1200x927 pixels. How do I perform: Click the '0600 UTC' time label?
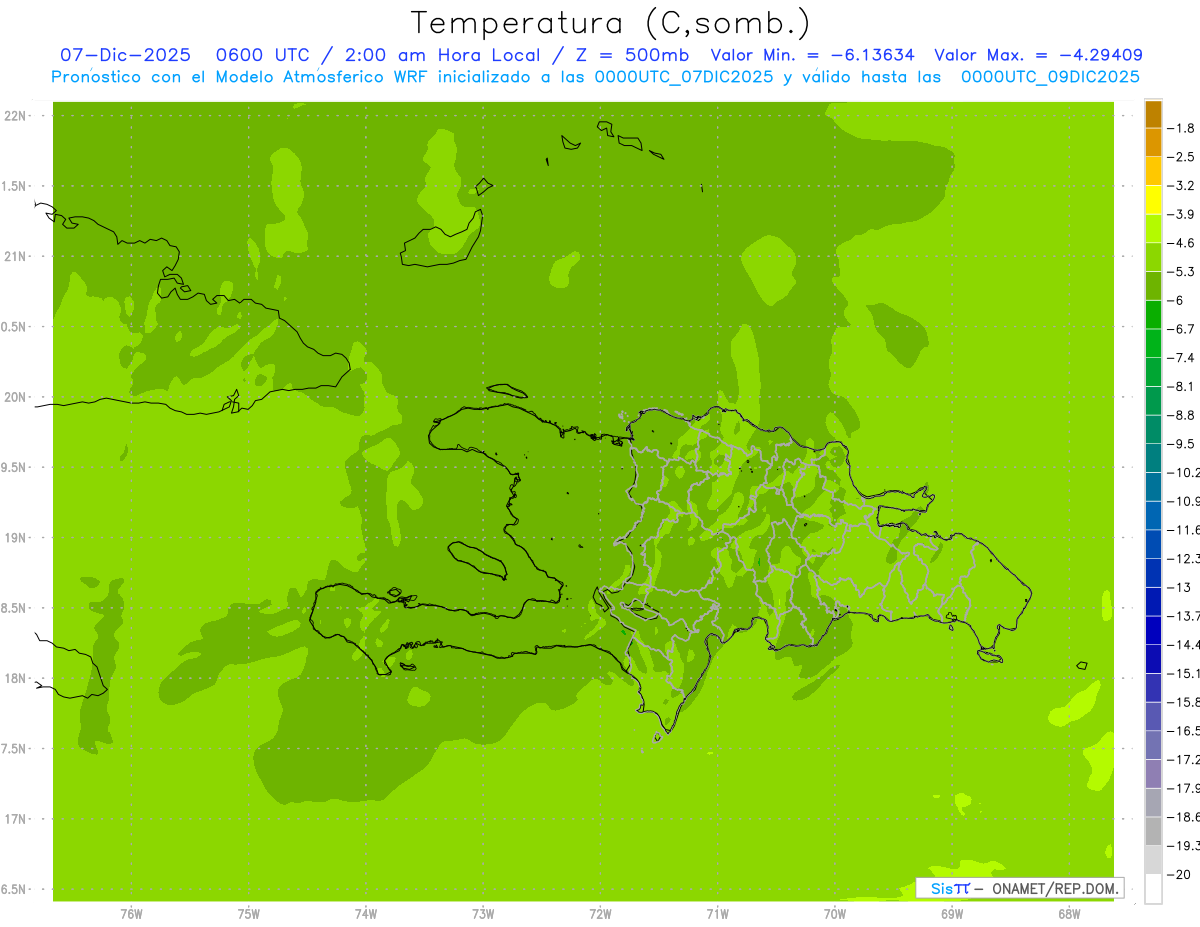click(262, 55)
